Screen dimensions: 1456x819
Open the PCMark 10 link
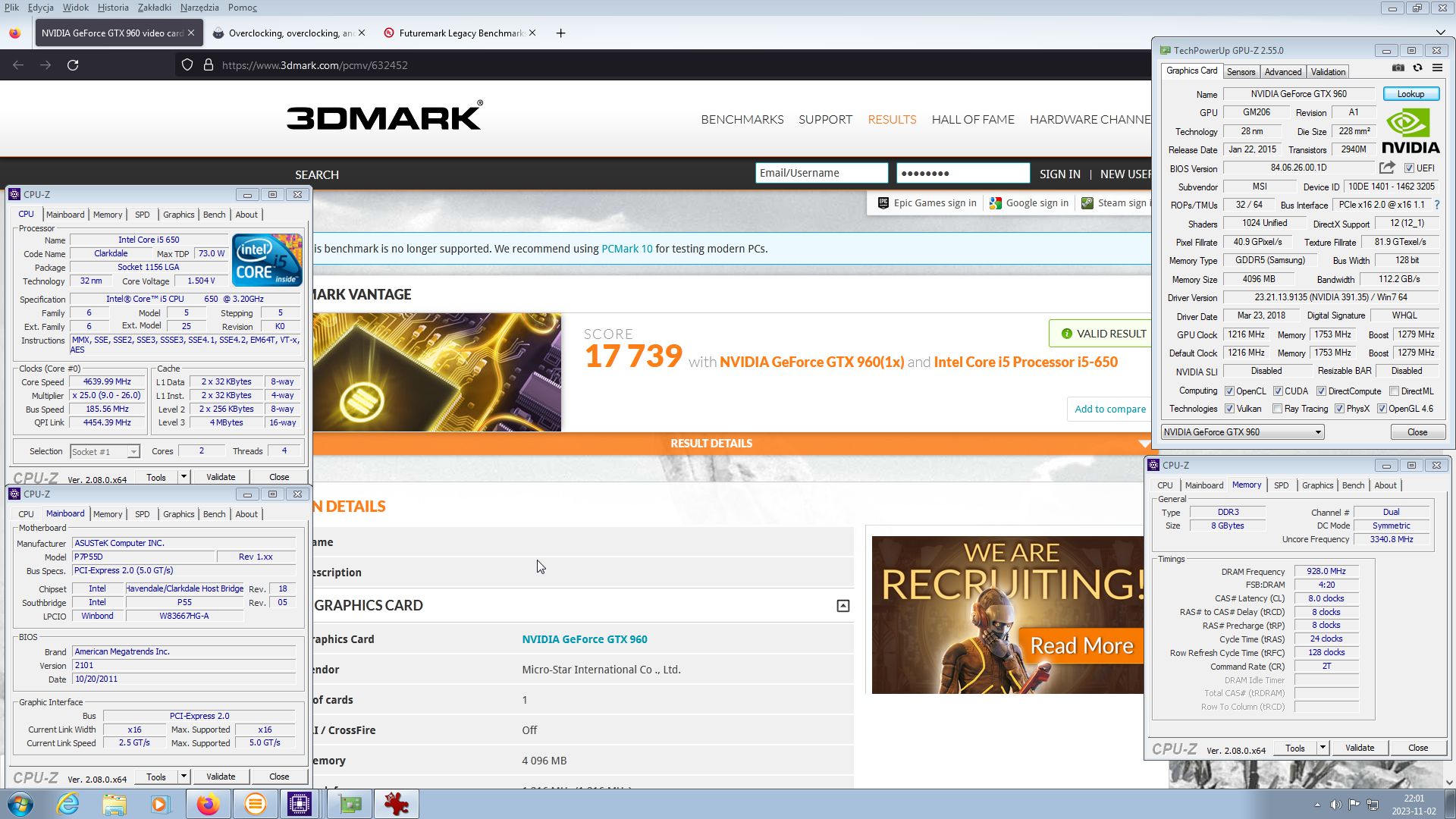tap(626, 249)
